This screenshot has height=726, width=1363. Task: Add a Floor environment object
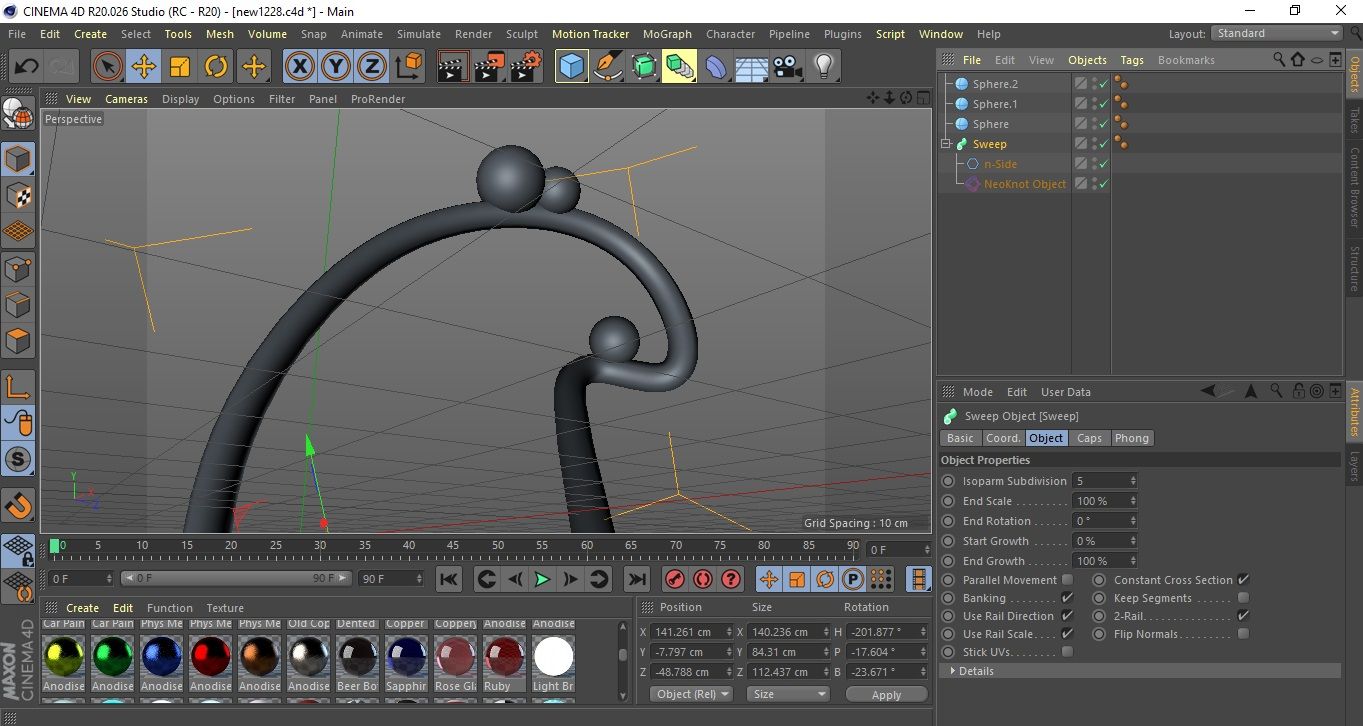coord(751,67)
